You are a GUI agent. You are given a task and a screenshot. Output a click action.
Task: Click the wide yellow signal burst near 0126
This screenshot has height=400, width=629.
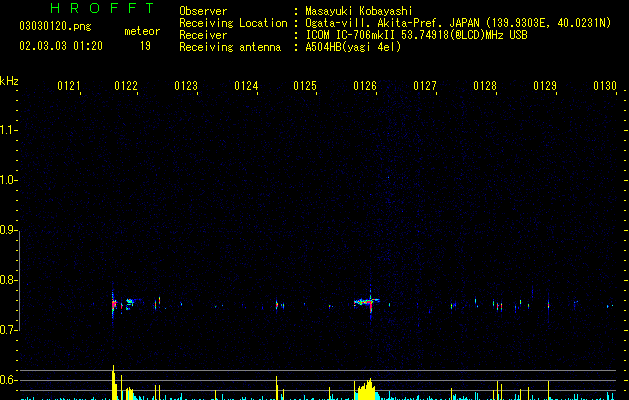(x=367, y=390)
